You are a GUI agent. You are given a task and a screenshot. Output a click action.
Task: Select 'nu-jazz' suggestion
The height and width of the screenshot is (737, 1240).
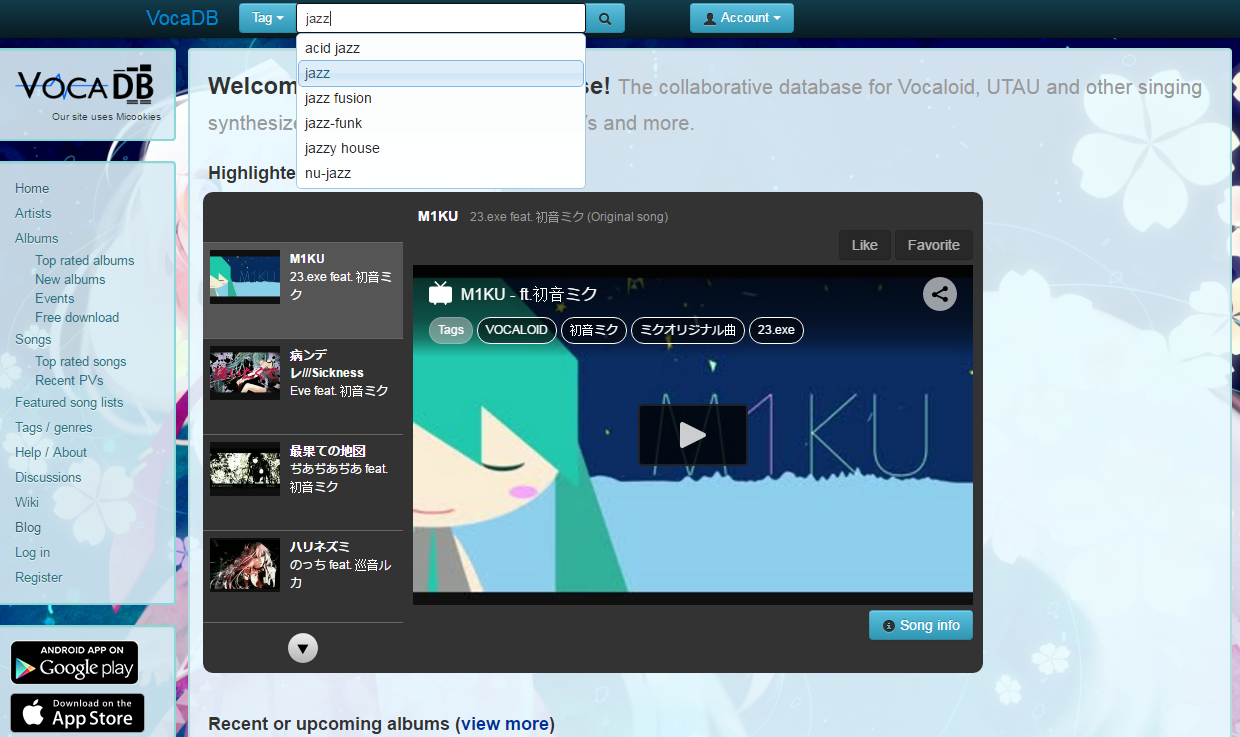click(x=441, y=173)
